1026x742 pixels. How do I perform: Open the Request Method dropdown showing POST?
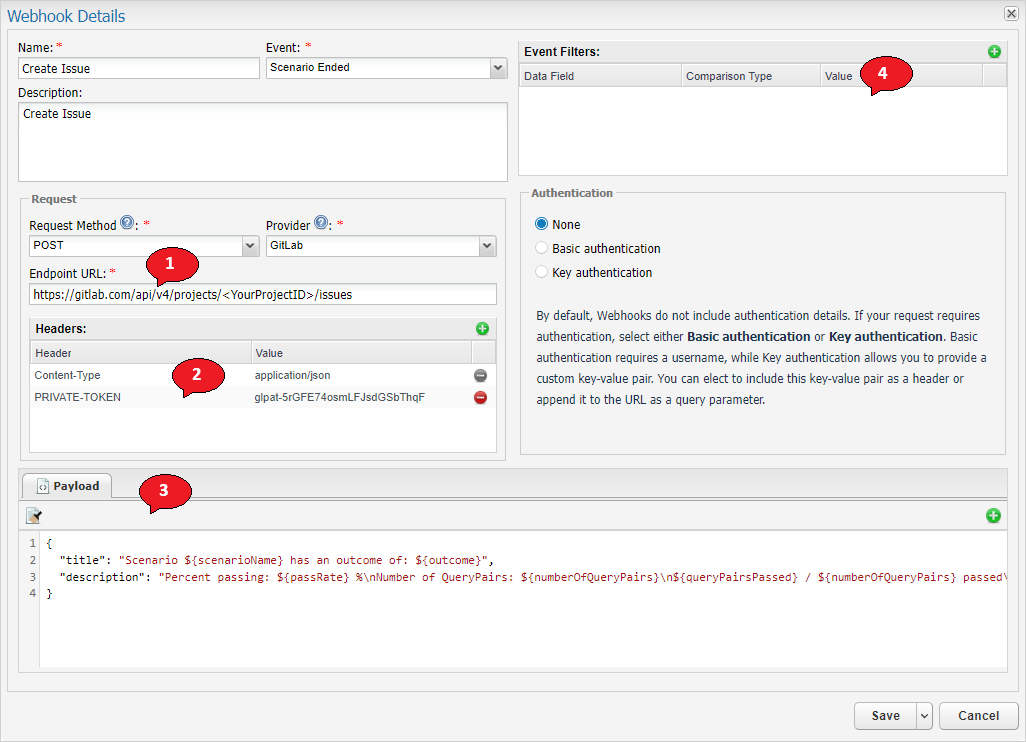250,245
